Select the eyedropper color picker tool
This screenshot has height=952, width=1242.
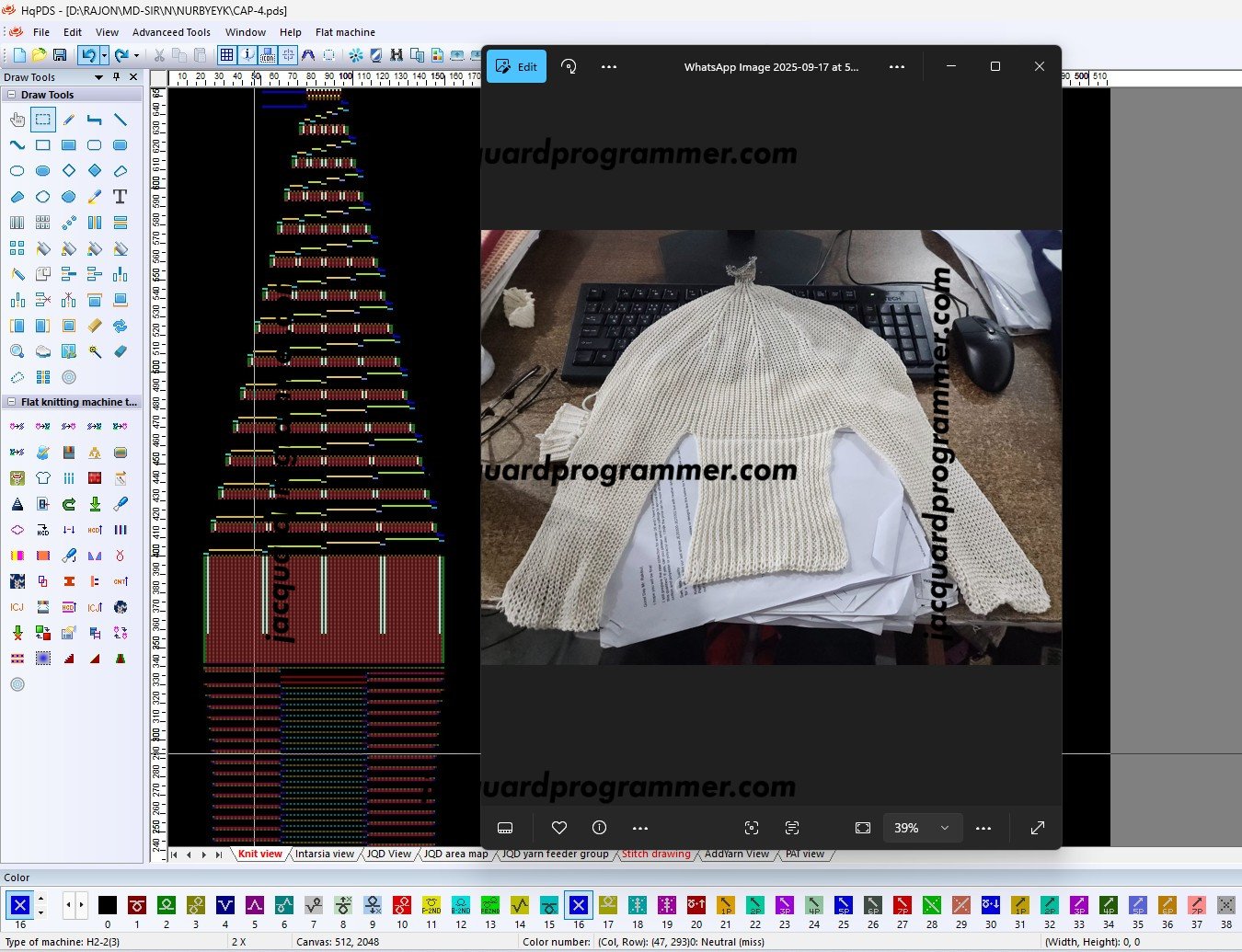tap(95, 197)
